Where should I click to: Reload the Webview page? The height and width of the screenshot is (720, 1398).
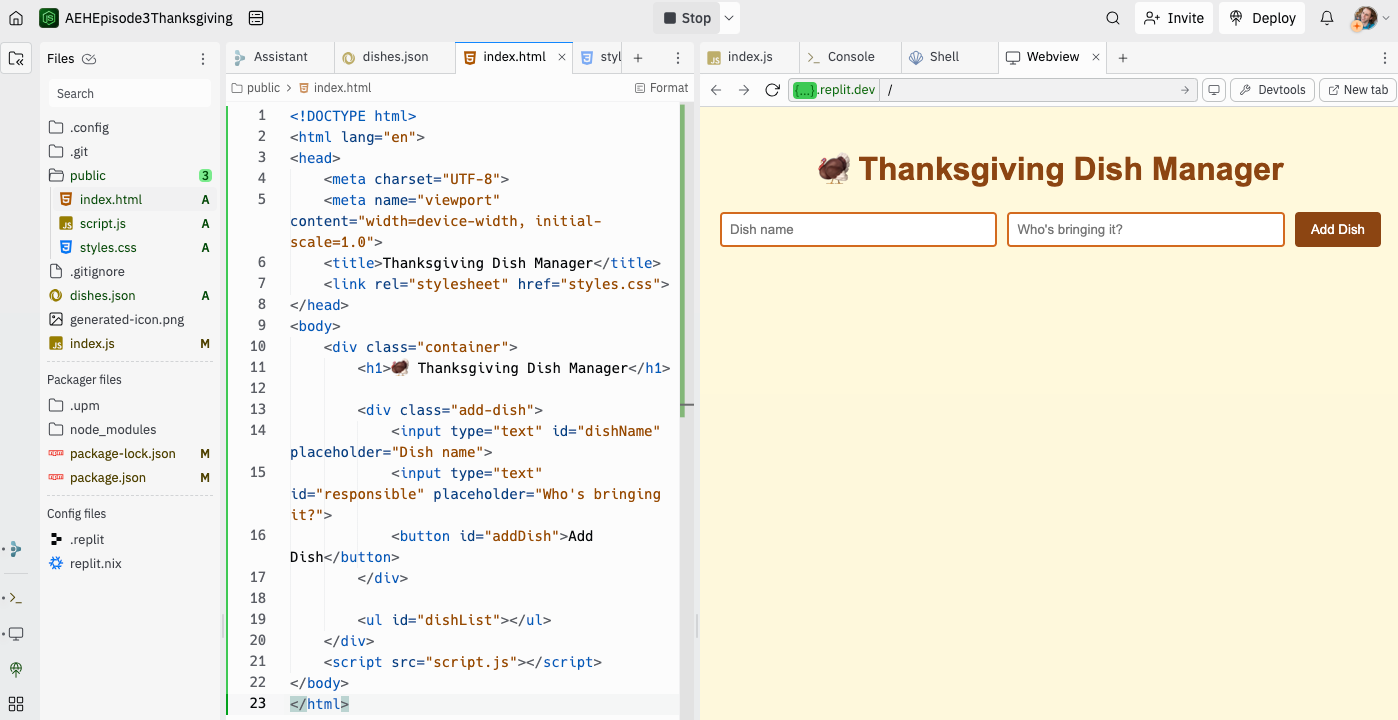772,90
